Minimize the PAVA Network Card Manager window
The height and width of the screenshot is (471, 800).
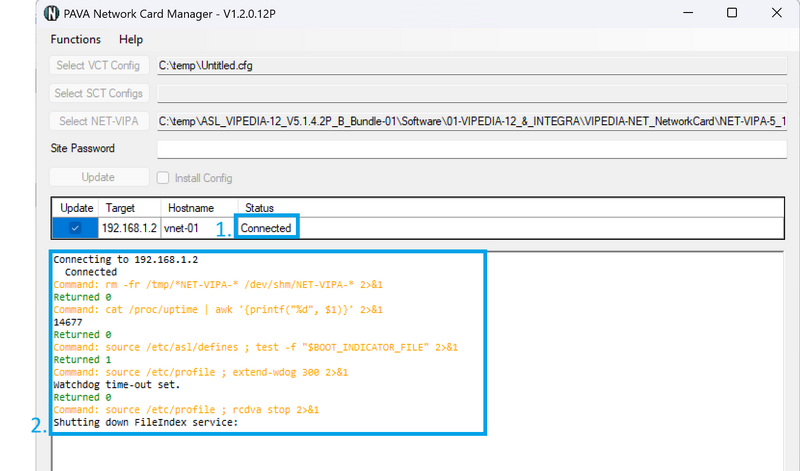[x=688, y=13]
